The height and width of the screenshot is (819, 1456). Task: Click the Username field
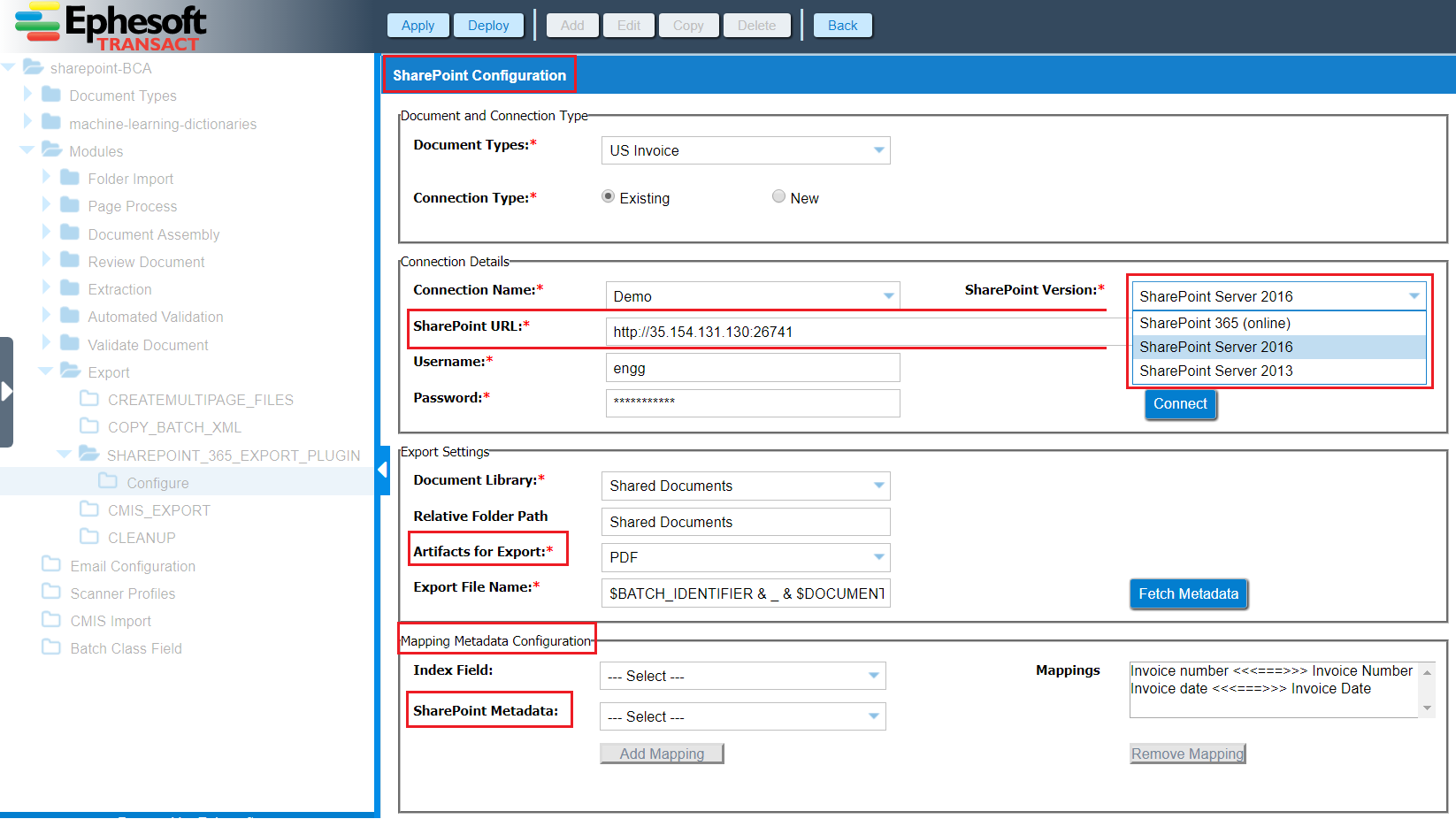point(753,368)
